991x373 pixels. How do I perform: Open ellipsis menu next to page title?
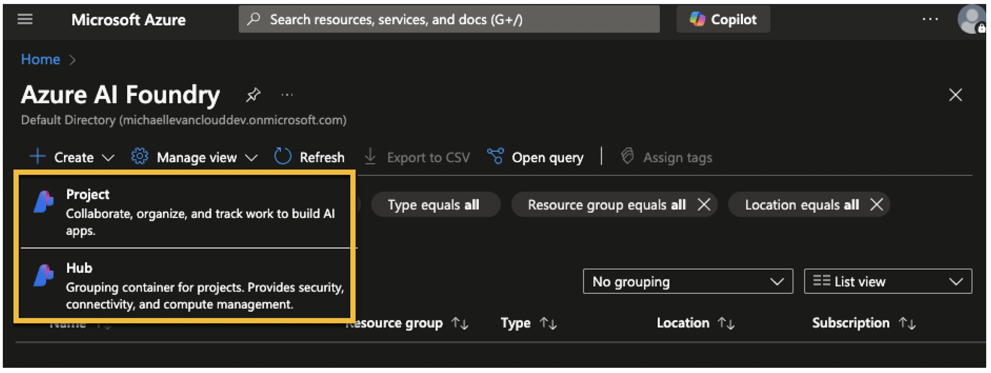[x=287, y=95]
